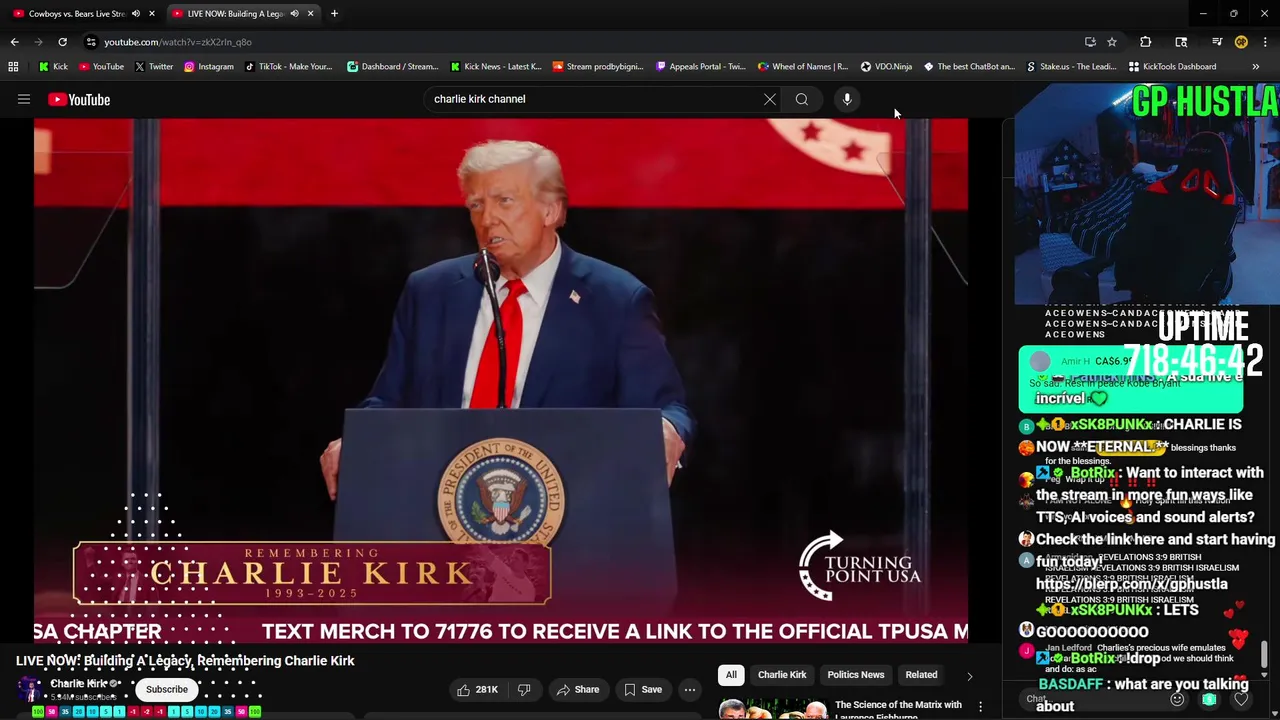Open the Kick News - Latest K... bookmark
This screenshot has width=1280, height=720.
495,66
